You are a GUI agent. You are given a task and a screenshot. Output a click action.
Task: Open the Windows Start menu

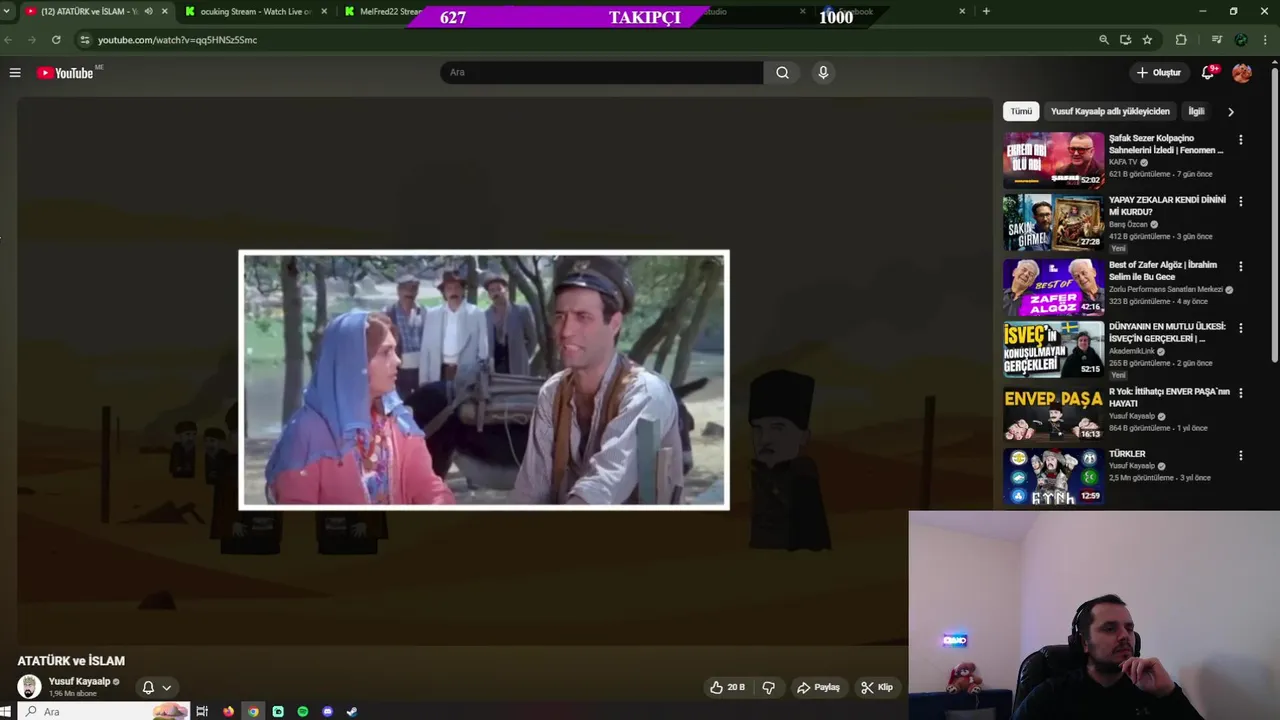coord(6,712)
